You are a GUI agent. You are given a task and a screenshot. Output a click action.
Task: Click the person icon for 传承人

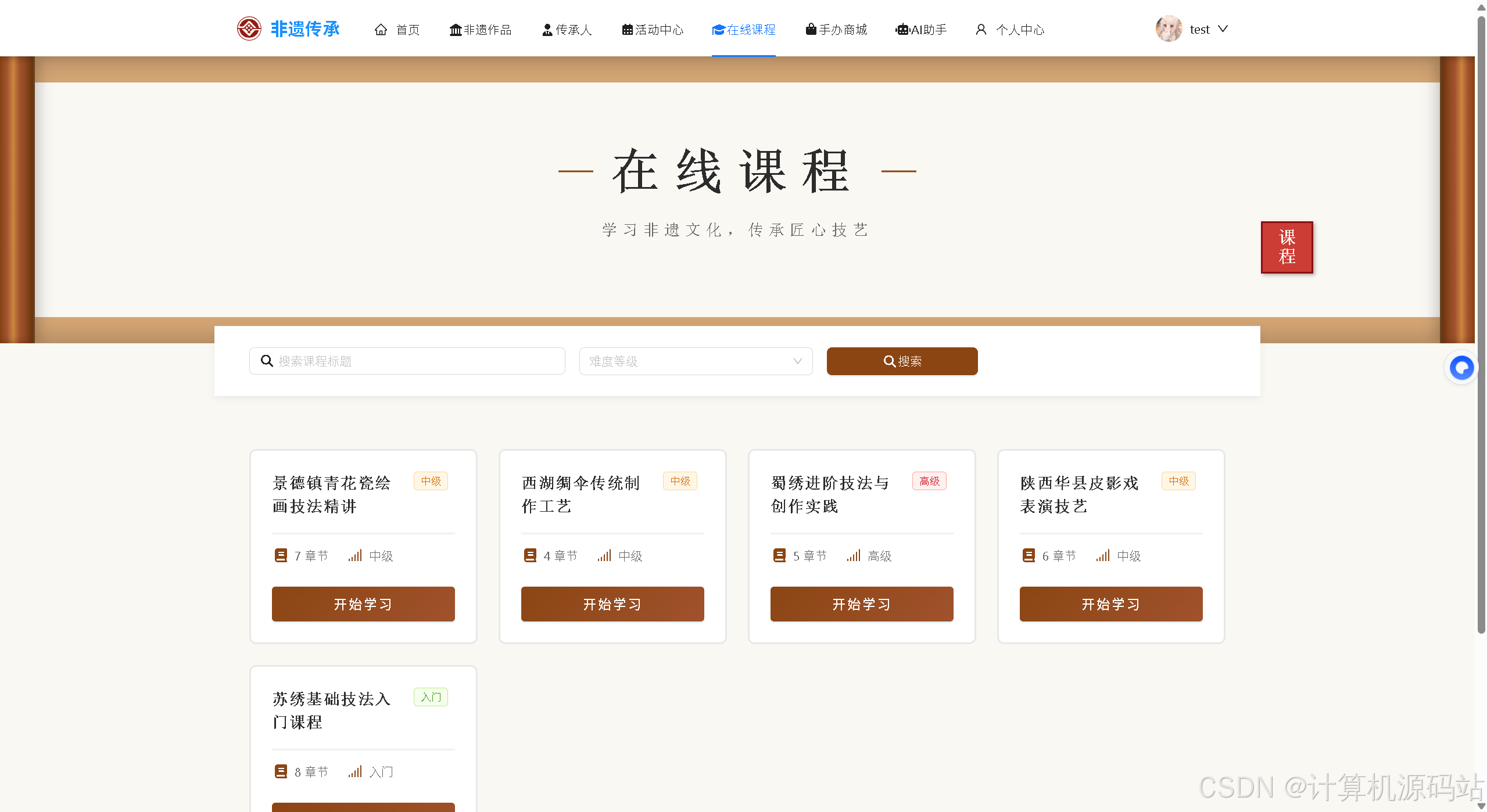tap(547, 30)
